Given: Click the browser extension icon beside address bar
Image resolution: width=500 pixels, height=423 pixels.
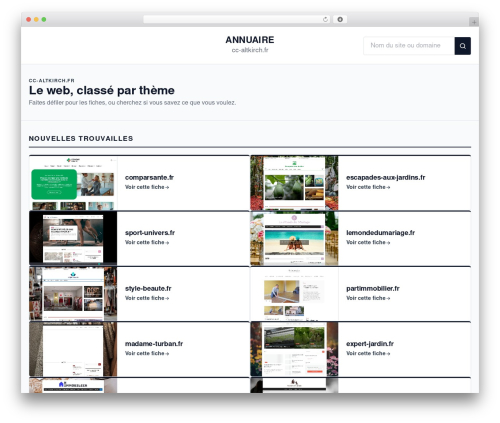Looking at the screenshot, I should 340,20.
